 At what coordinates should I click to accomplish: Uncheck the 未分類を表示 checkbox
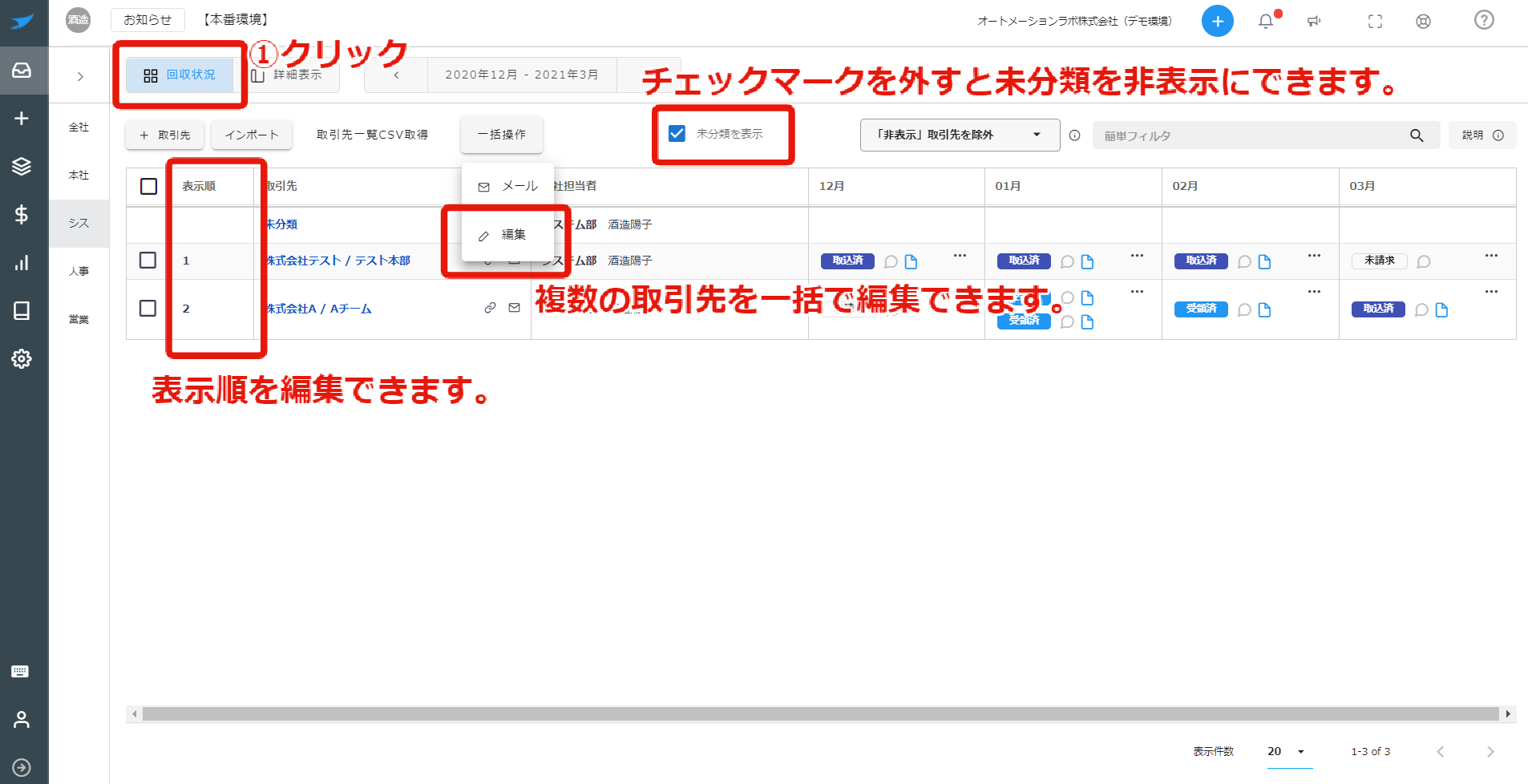click(x=677, y=134)
